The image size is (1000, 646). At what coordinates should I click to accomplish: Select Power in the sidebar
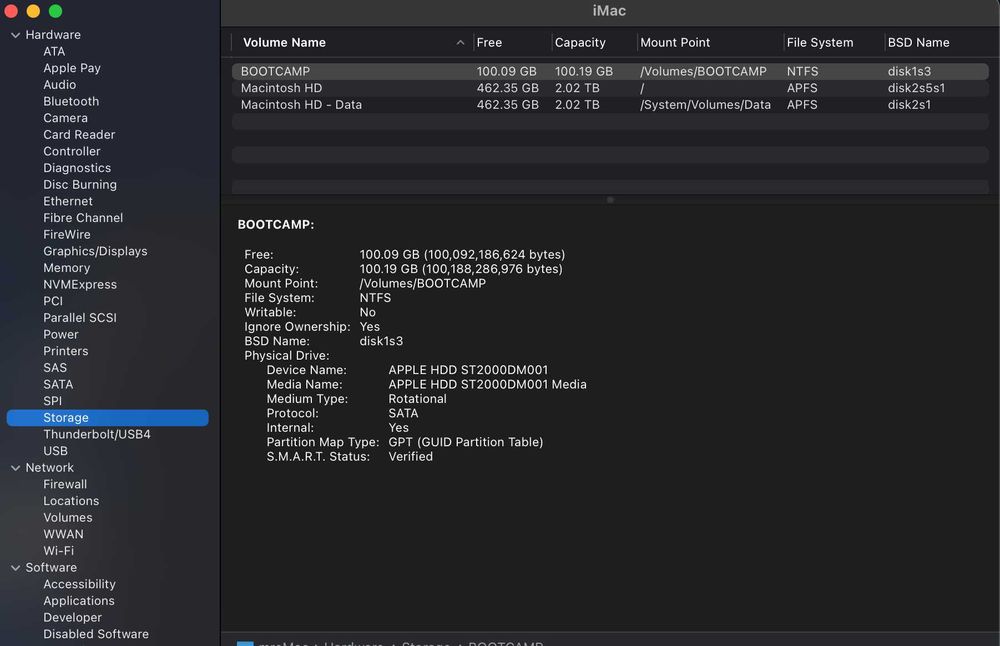coord(61,334)
